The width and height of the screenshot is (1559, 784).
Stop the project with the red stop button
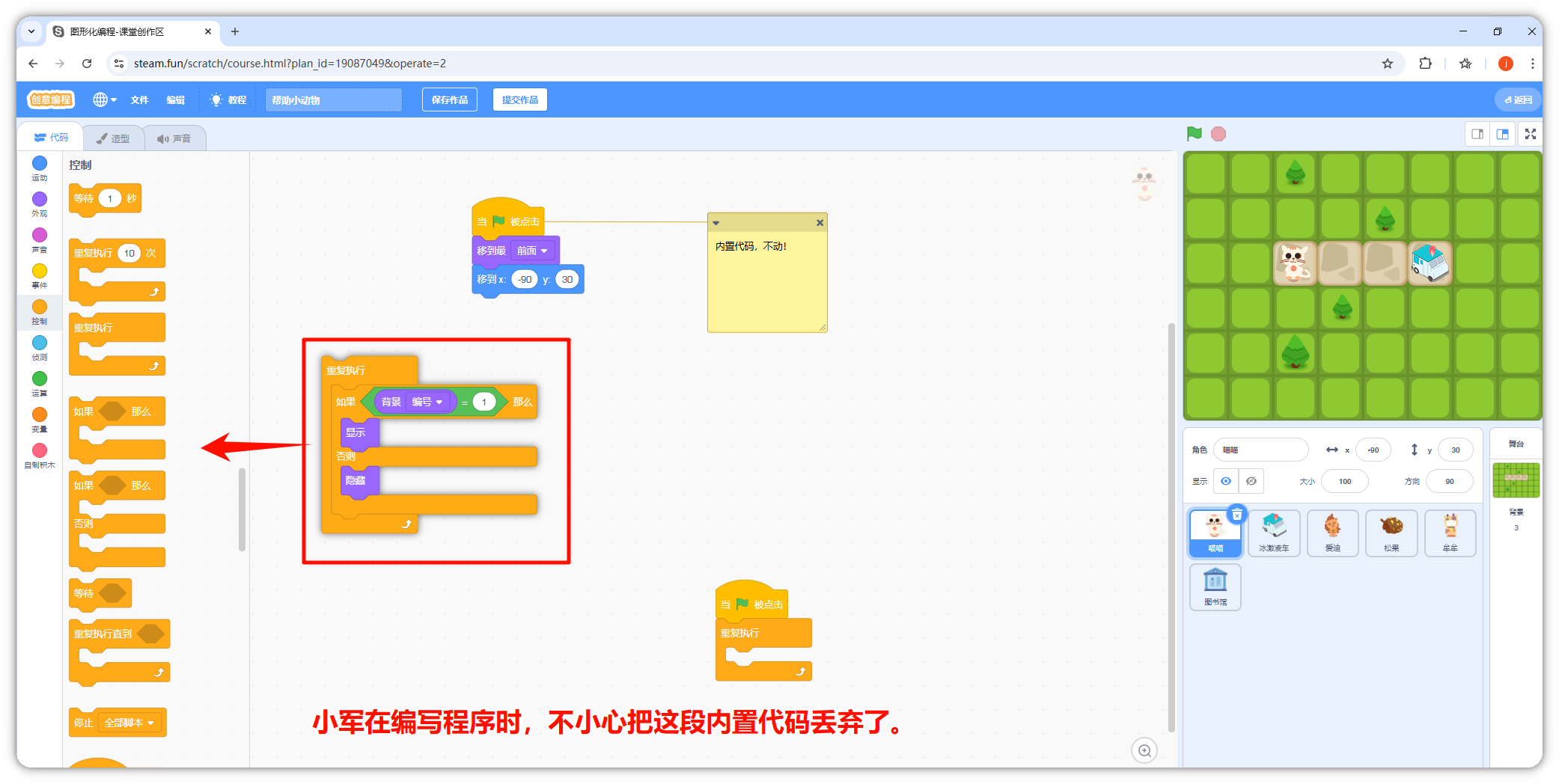[1218, 134]
